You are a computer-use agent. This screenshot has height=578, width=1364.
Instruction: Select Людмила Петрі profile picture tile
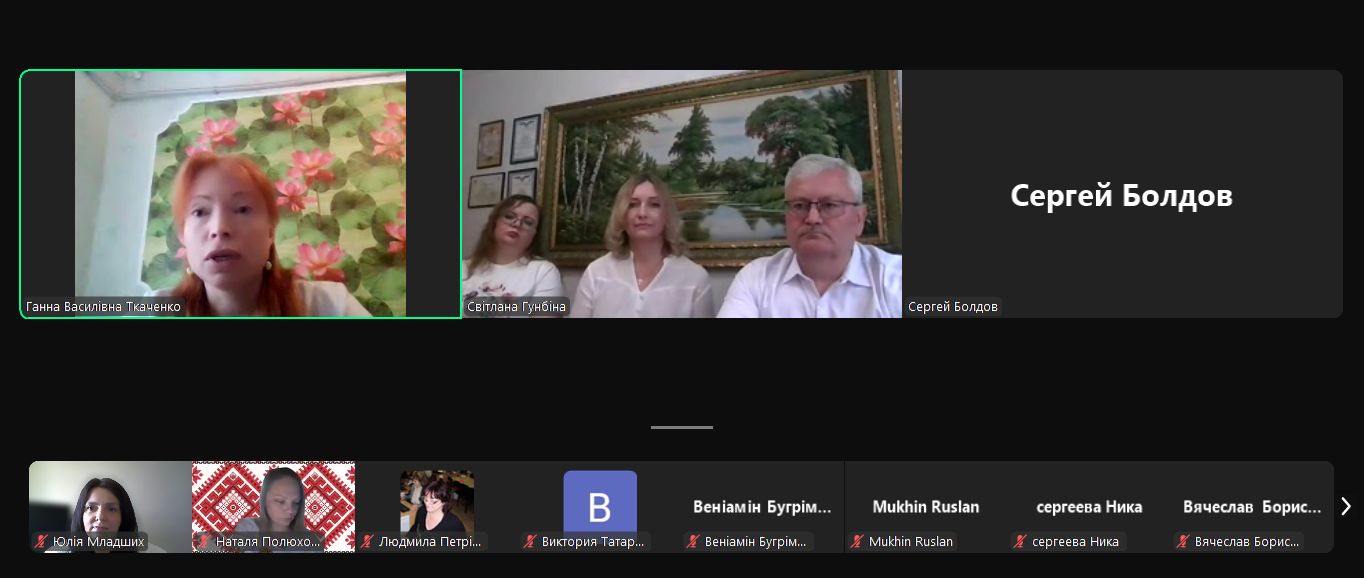pos(437,507)
